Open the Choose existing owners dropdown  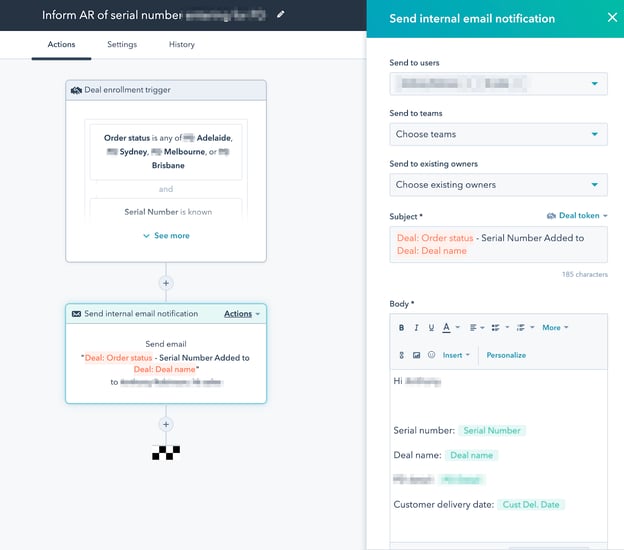coord(497,185)
